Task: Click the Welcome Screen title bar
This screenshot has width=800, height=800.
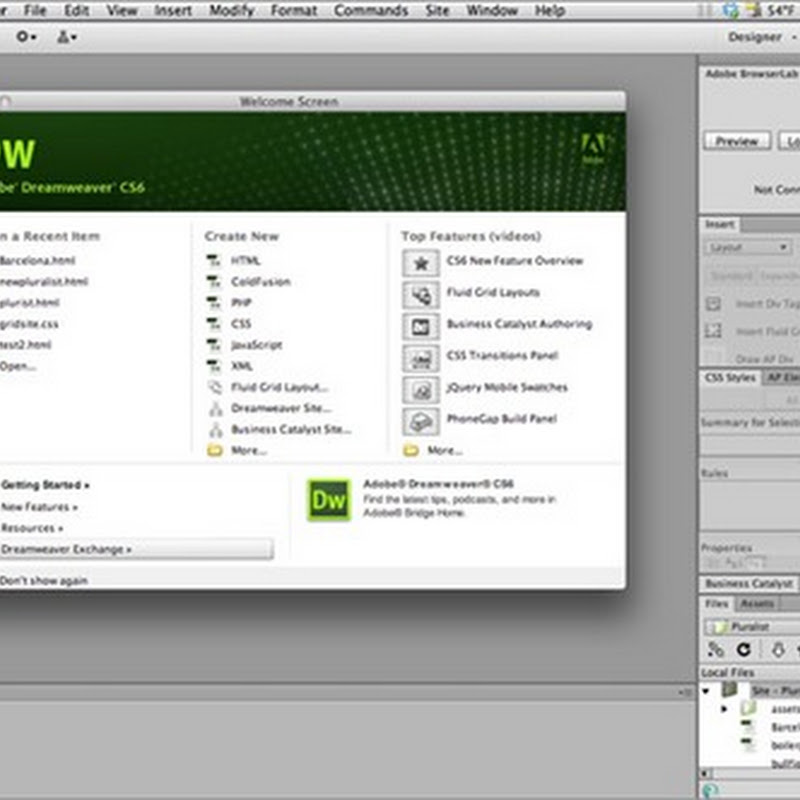Action: [313, 102]
